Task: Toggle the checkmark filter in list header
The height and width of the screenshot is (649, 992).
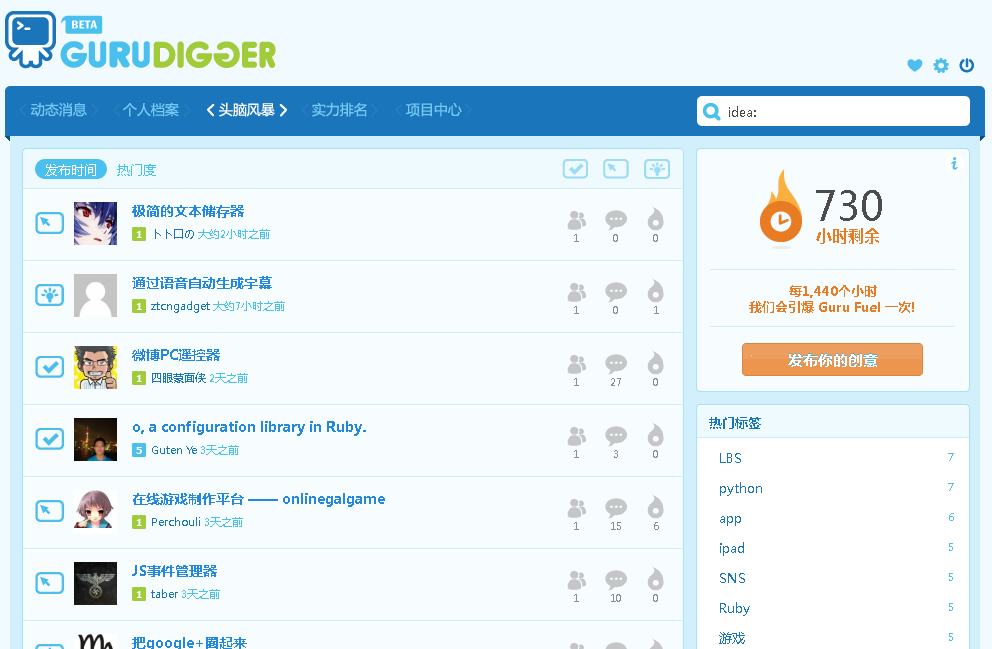Action: 575,169
